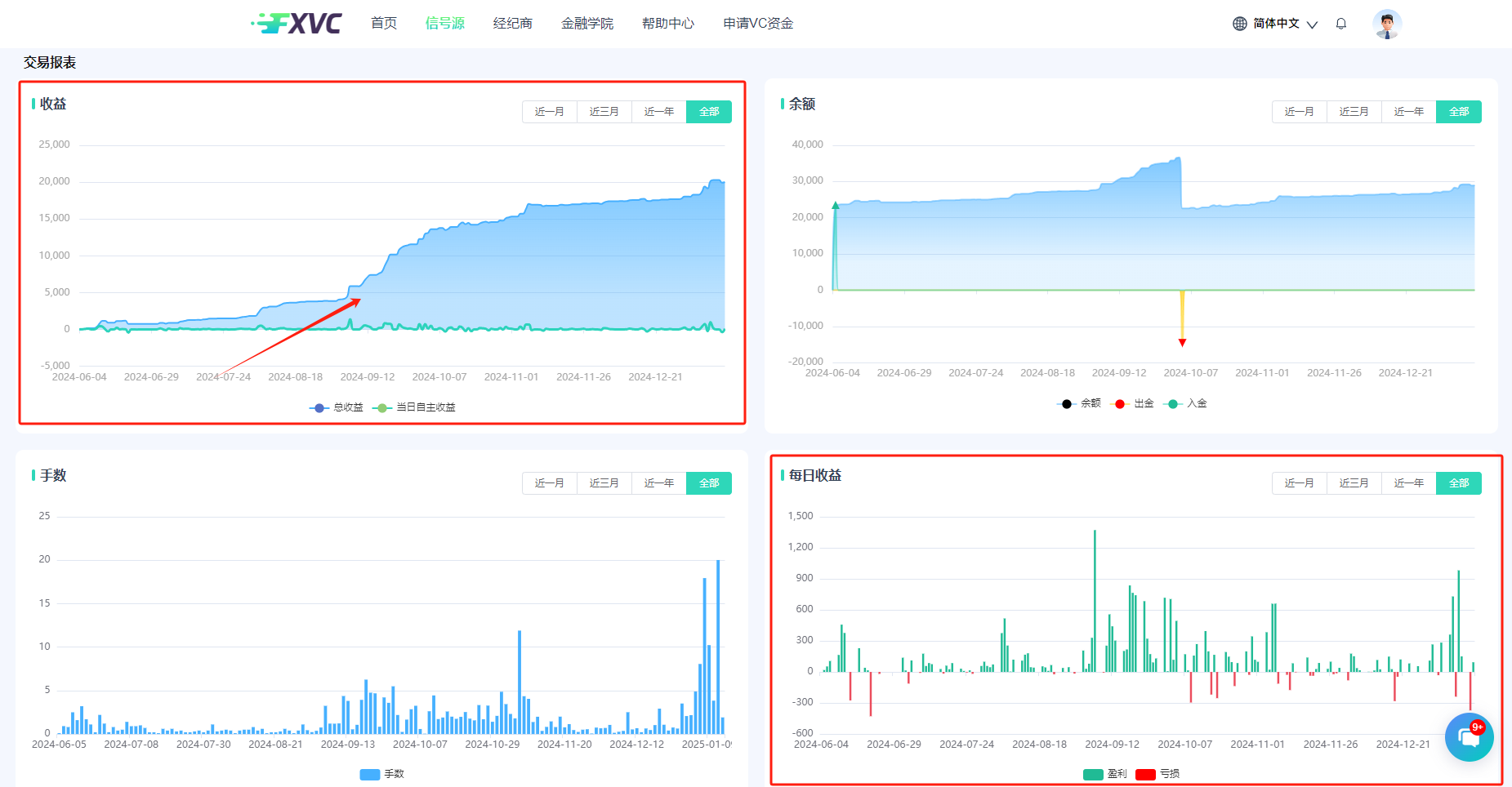Click the globe language icon

coord(1240,24)
